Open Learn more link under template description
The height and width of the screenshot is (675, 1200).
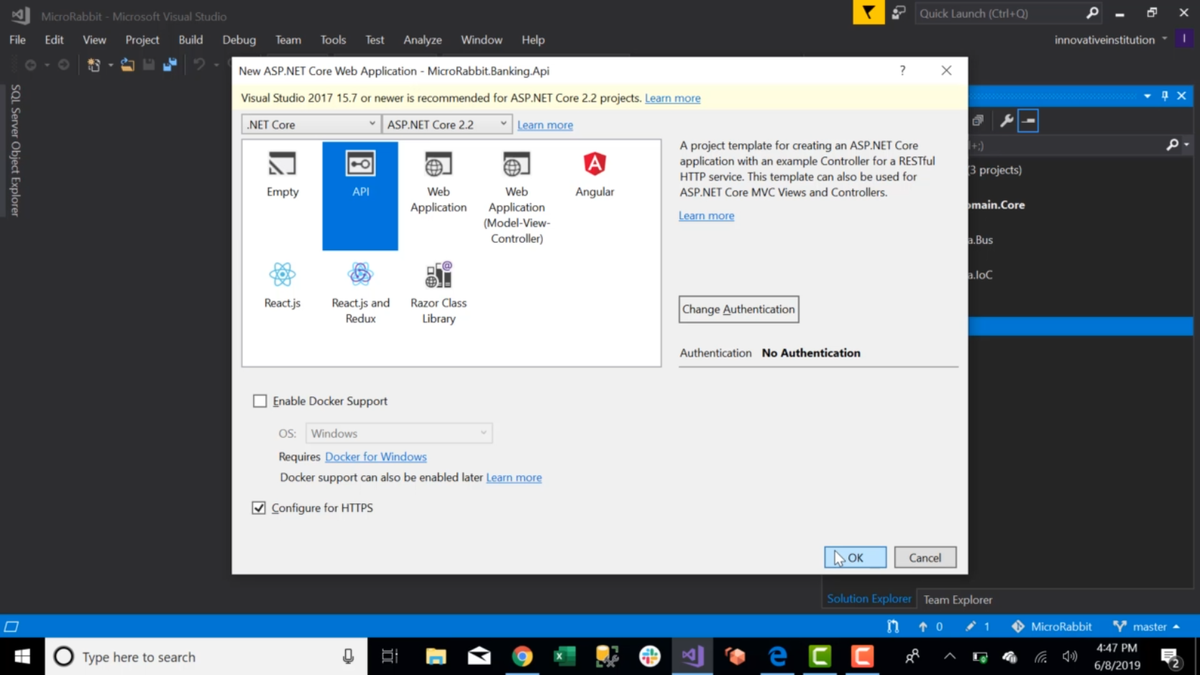[706, 216]
